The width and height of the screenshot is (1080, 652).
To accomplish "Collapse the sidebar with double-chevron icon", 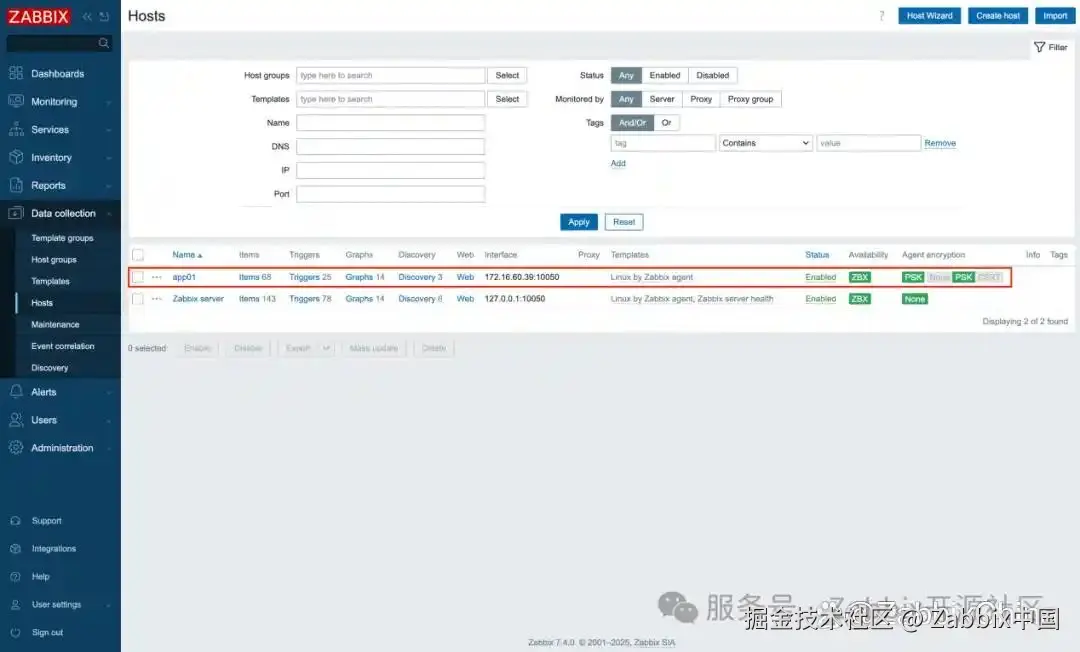I will (x=87, y=17).
